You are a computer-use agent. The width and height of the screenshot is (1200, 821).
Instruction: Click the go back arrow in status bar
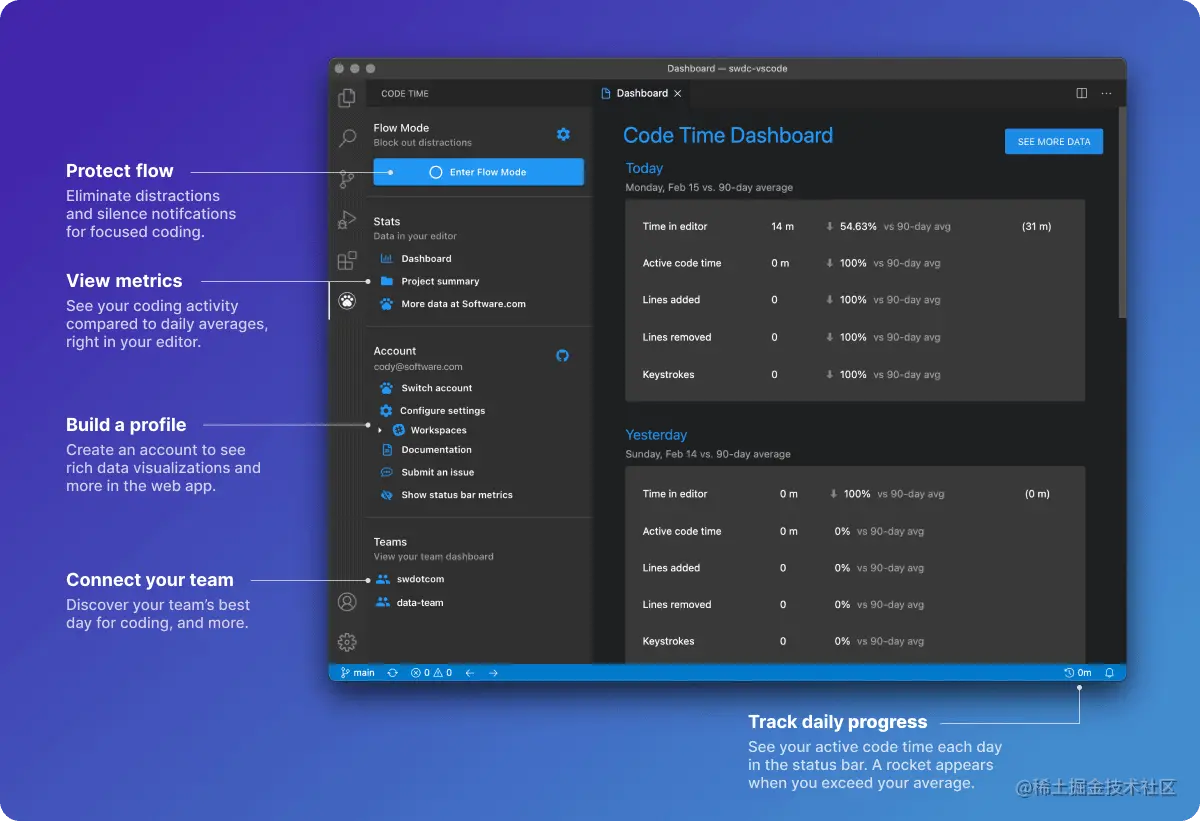pyautogui.click(x=470, y=673)
